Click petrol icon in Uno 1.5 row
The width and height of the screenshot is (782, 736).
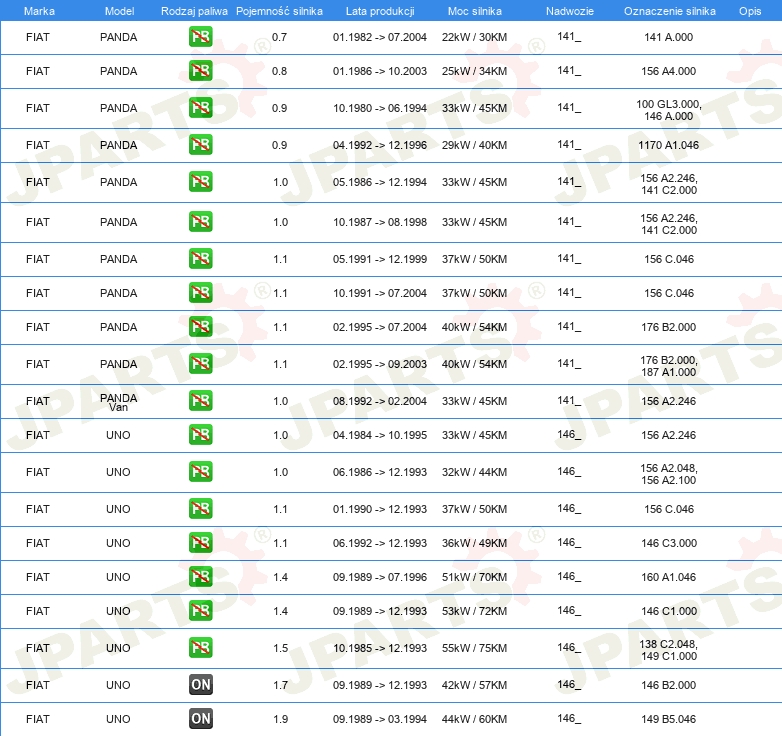tap(200, 647)
